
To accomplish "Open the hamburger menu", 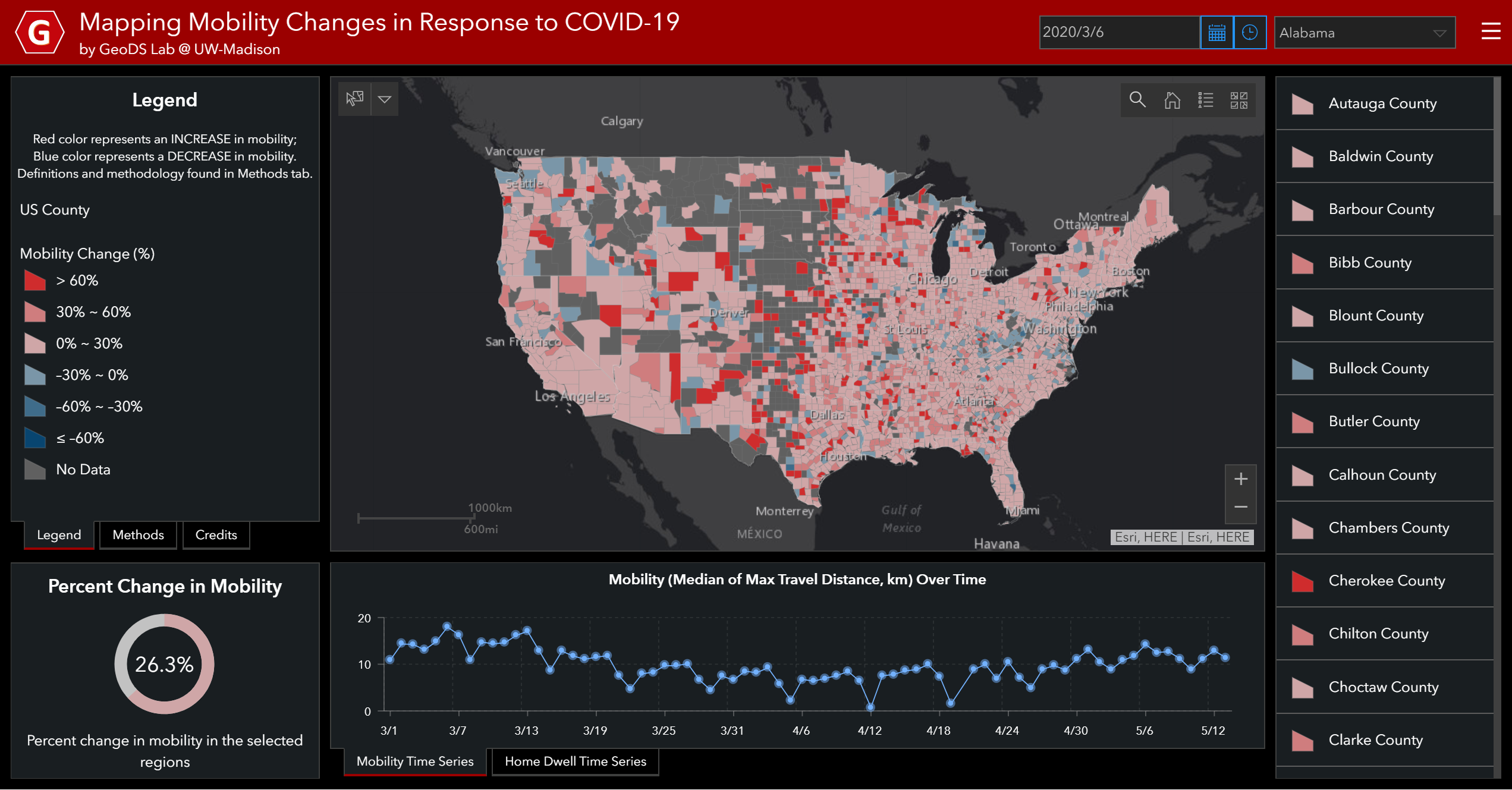I will pos(1491,32).
